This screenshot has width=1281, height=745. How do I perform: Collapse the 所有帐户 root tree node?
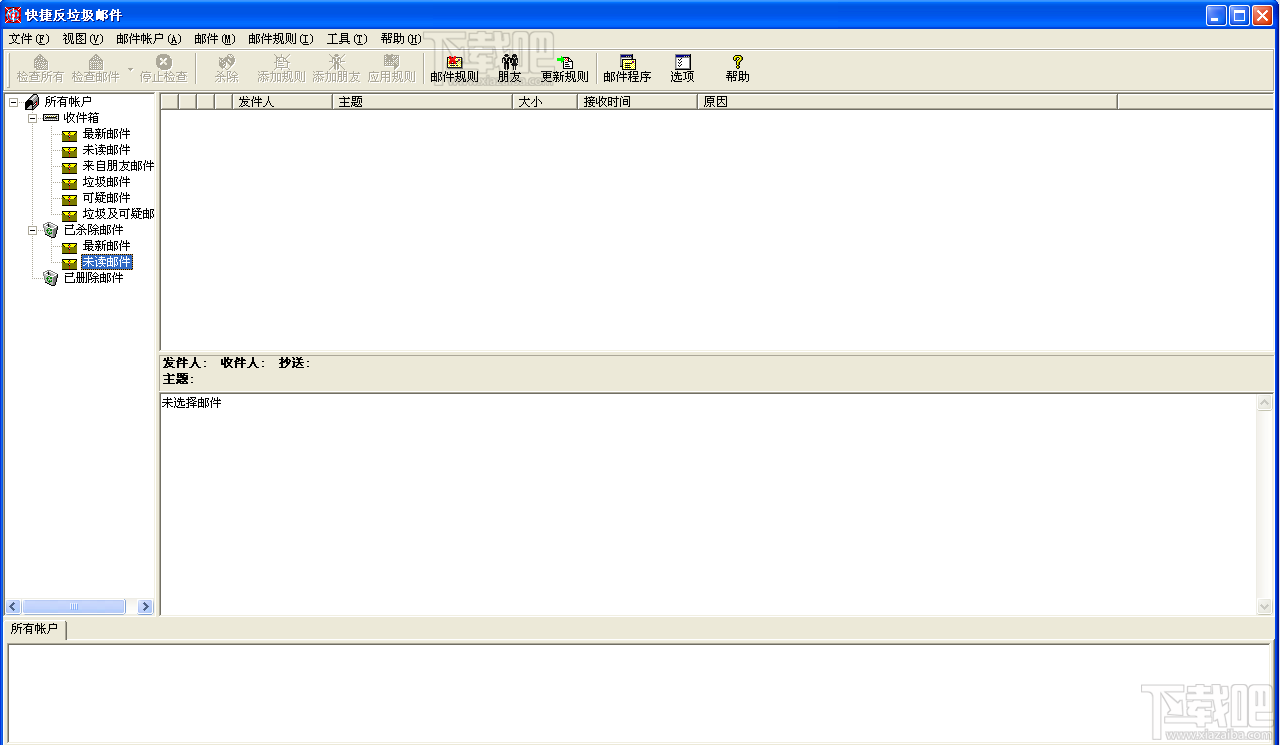point(13,102)
